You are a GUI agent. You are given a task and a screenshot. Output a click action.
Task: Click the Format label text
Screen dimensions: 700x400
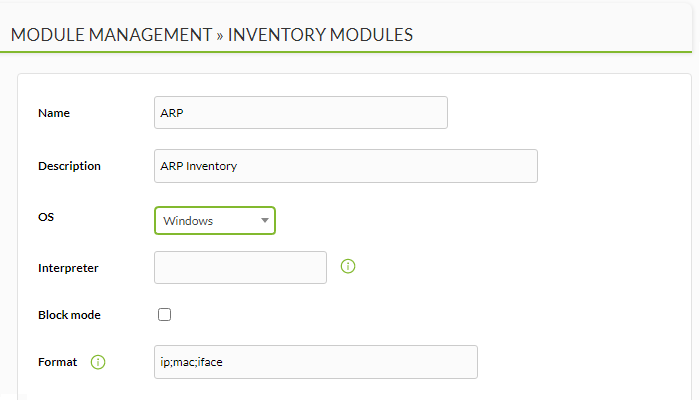57,362
